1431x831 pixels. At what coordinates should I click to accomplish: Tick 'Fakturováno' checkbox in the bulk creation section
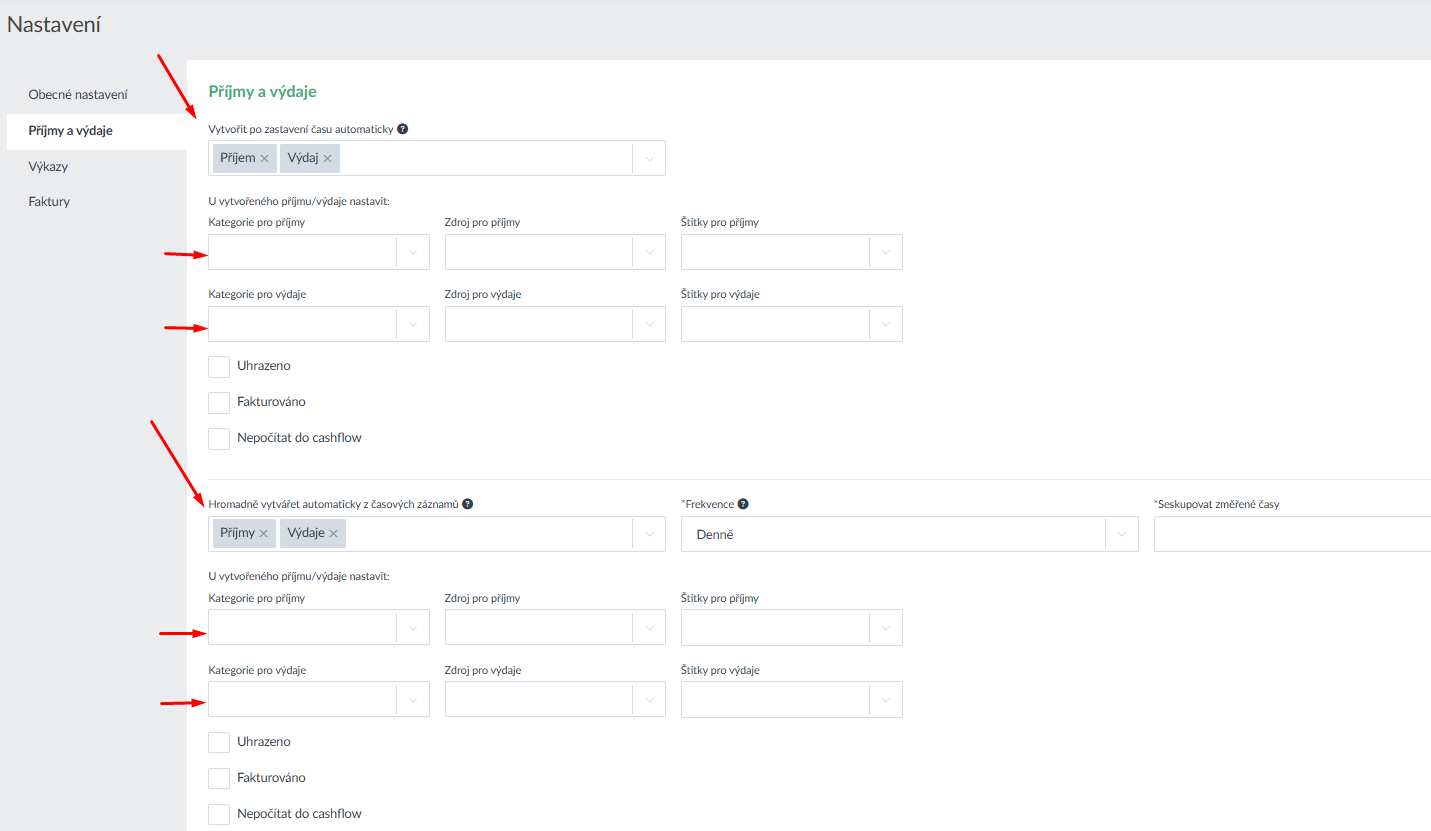pyautogui.click(x=219, y=778)
